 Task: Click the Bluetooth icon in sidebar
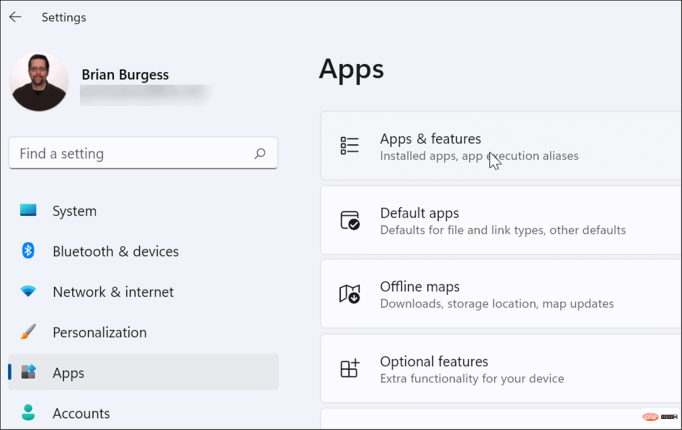pyautogui.click(x=28, y=251)
